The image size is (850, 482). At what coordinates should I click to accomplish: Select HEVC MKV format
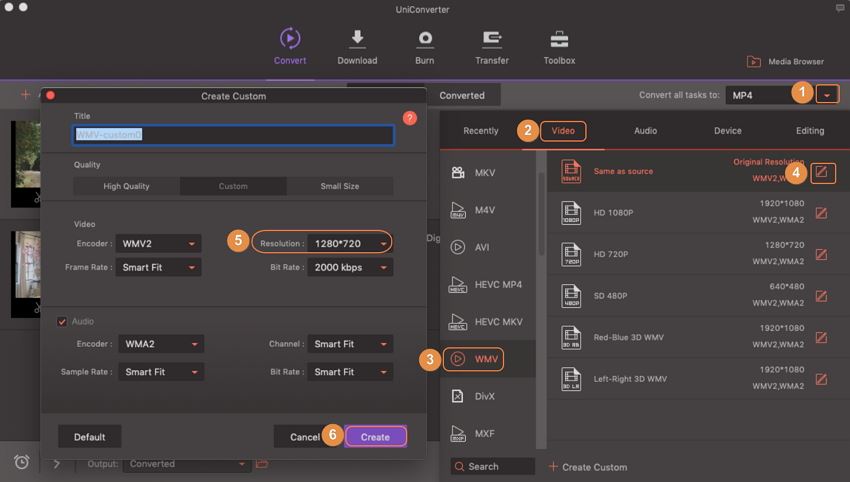click(488, 322)
